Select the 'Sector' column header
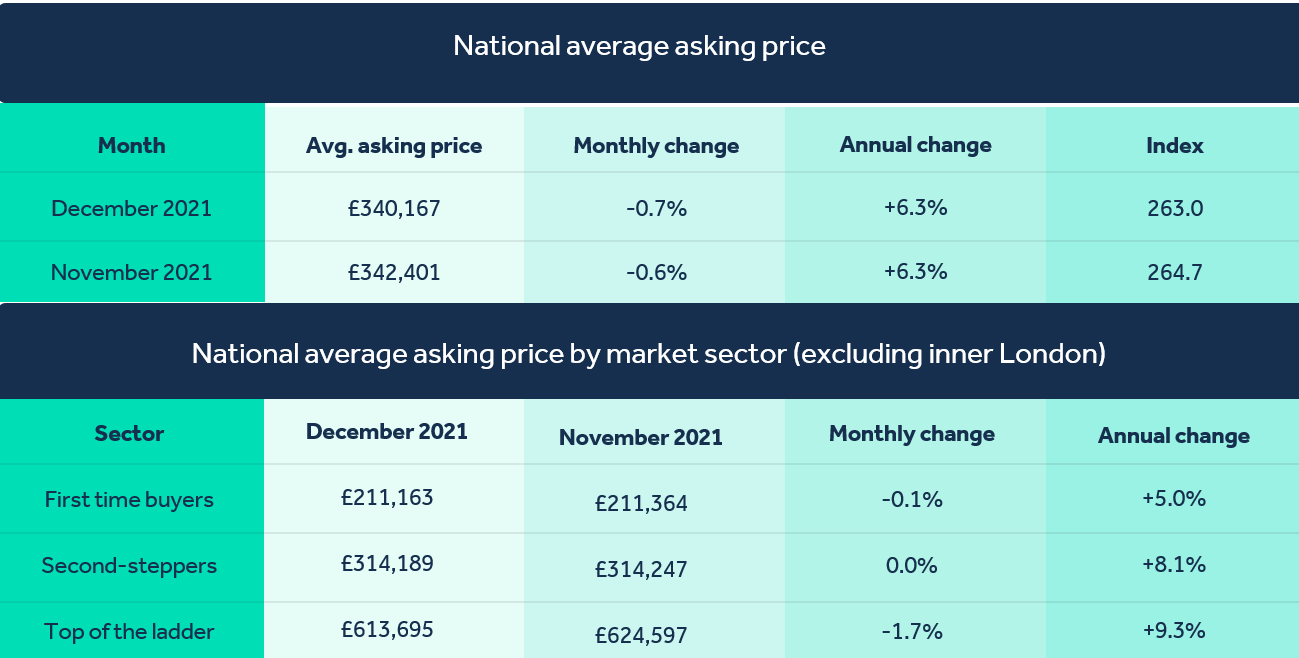 129,434
